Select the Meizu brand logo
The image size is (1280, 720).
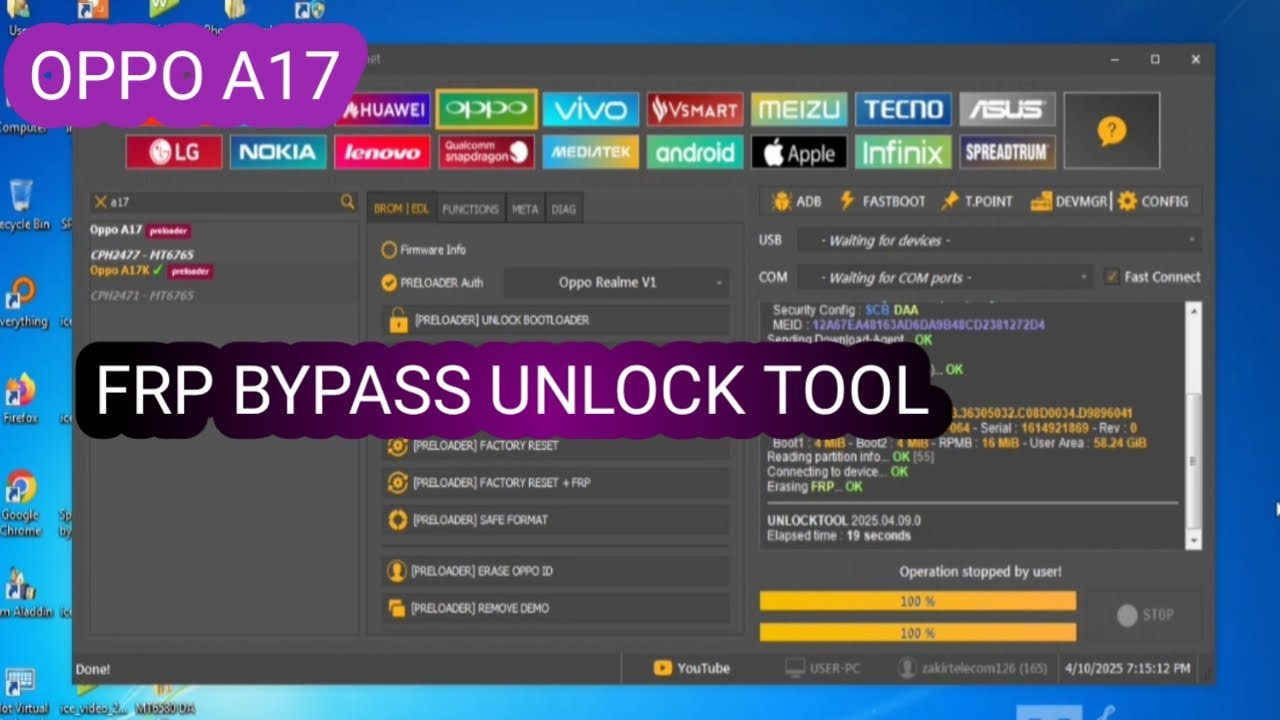pos(799,109)
